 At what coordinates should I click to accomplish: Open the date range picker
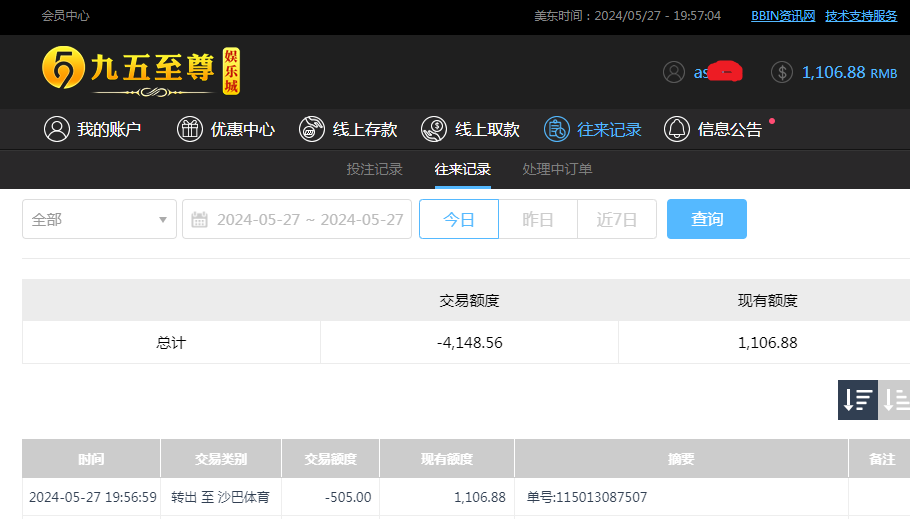297,219
